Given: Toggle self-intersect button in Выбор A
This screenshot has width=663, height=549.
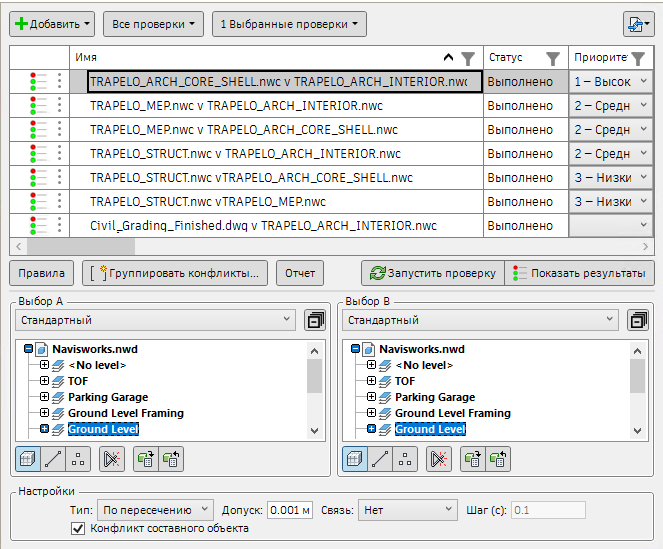Looking at the screenshot, I should point(112,459).
